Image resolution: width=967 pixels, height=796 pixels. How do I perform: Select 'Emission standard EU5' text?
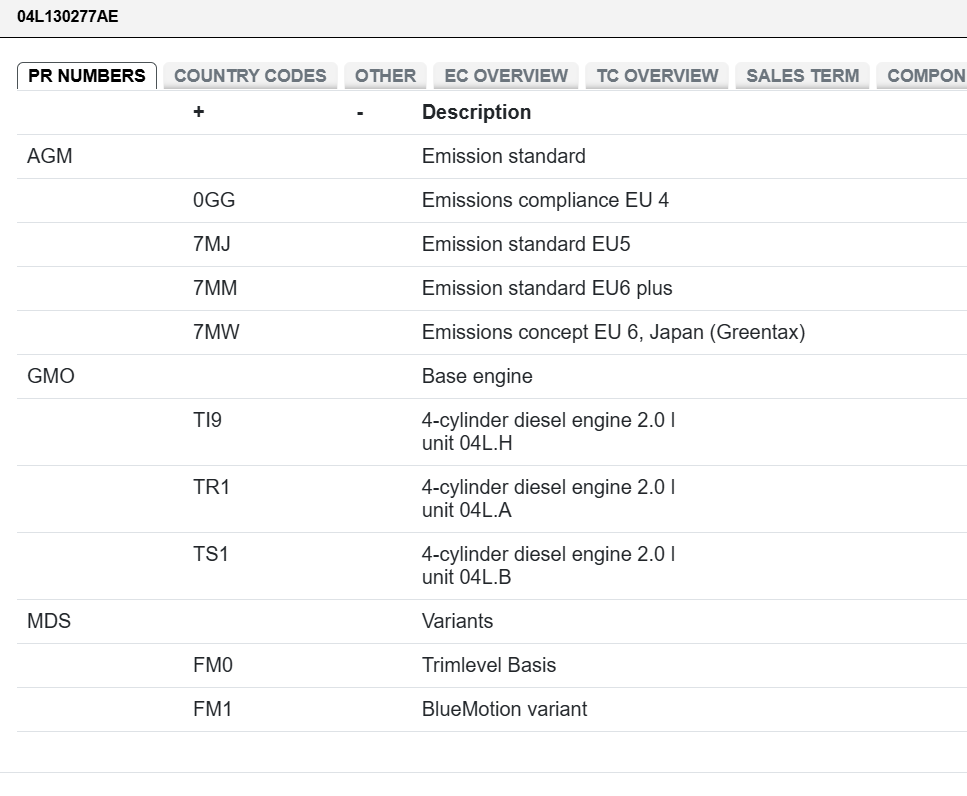click(526, 245)
